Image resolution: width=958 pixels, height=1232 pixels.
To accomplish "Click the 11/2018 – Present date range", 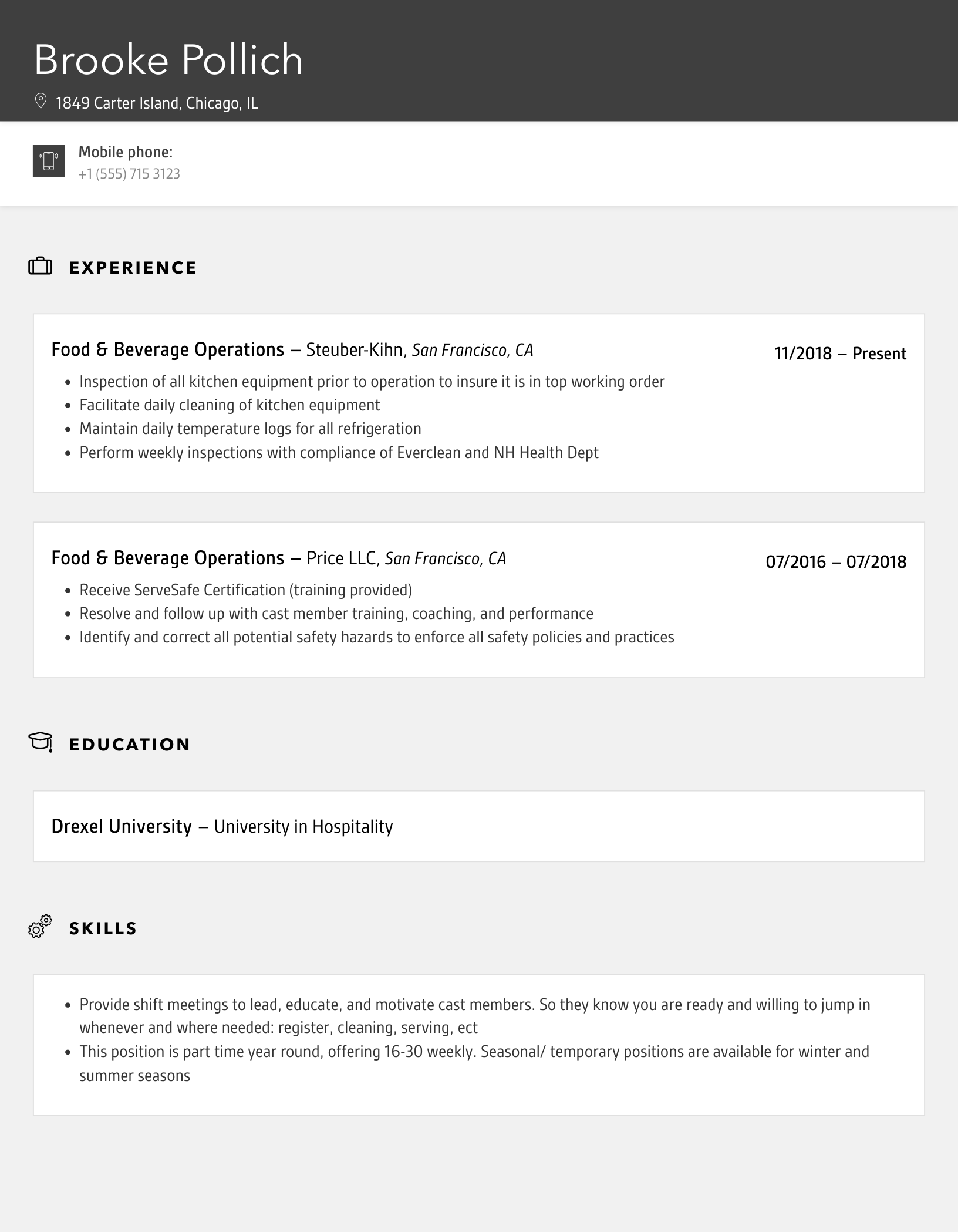I will (840, 354).
